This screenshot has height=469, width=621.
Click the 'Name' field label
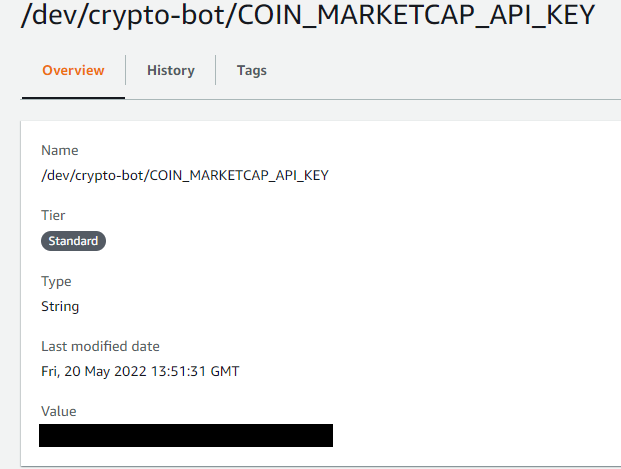[x=59, y=150]
